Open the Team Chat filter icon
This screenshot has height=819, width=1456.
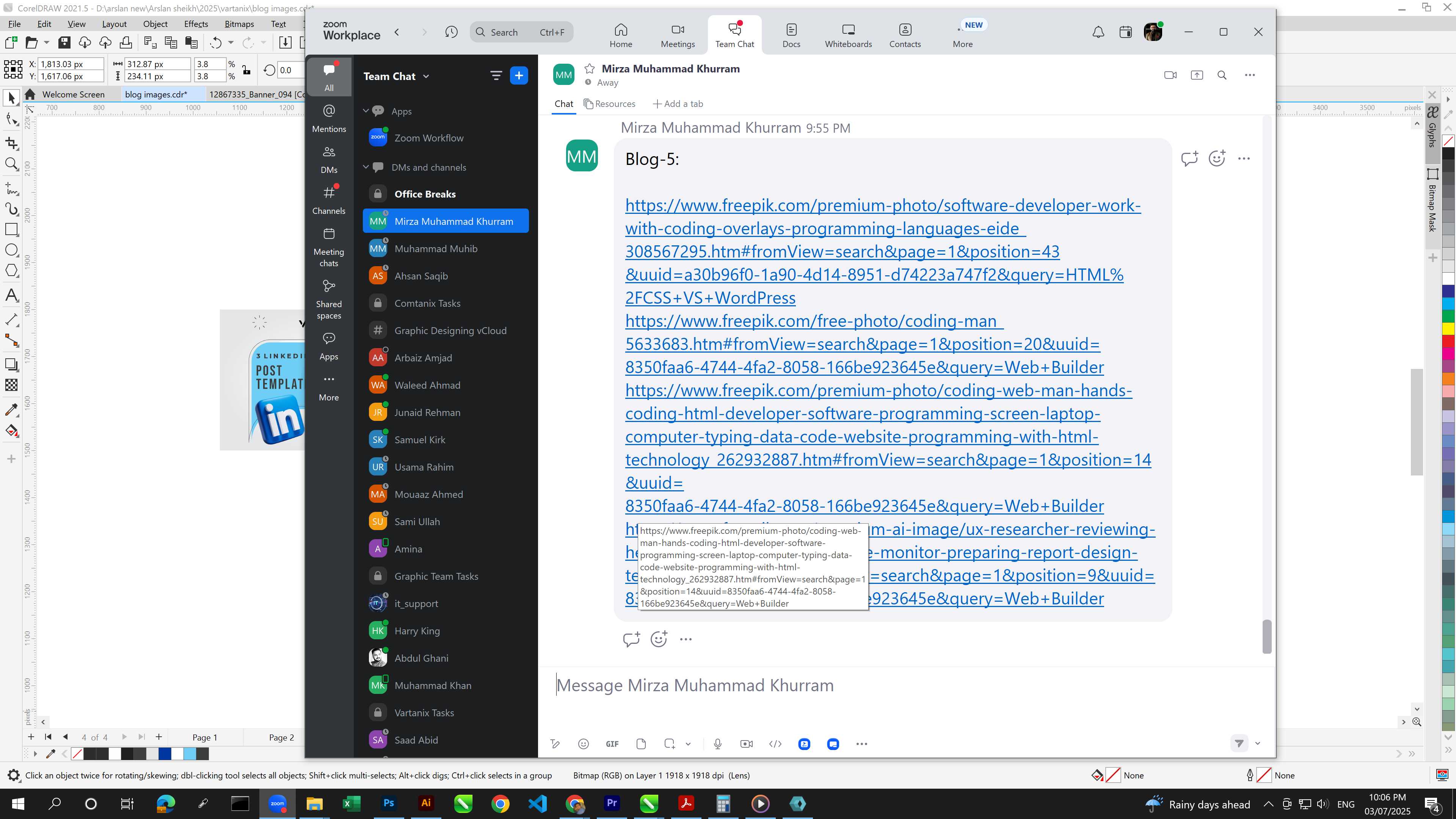pos(496,76)
